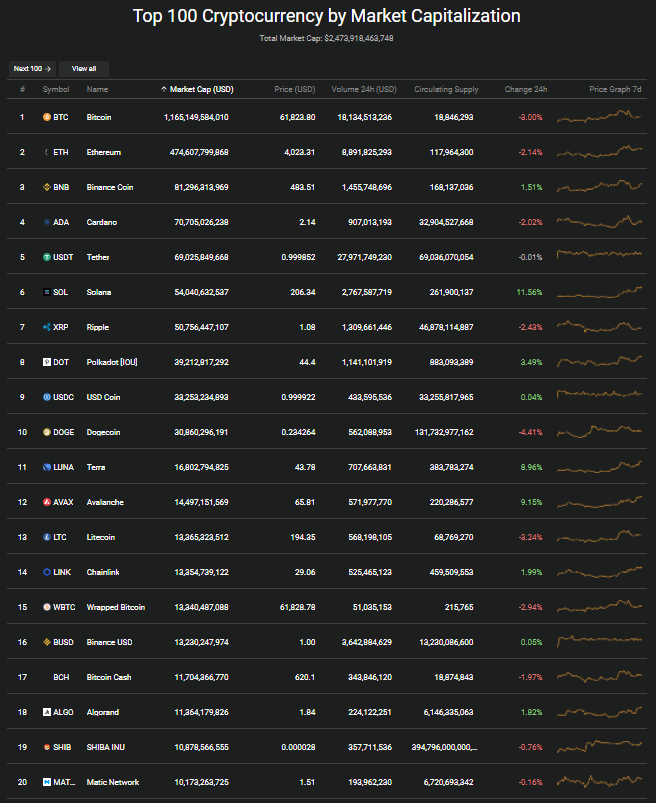Click the Cardano ADA coin icon
656x803 pixels.
click(x=47, y=222)
